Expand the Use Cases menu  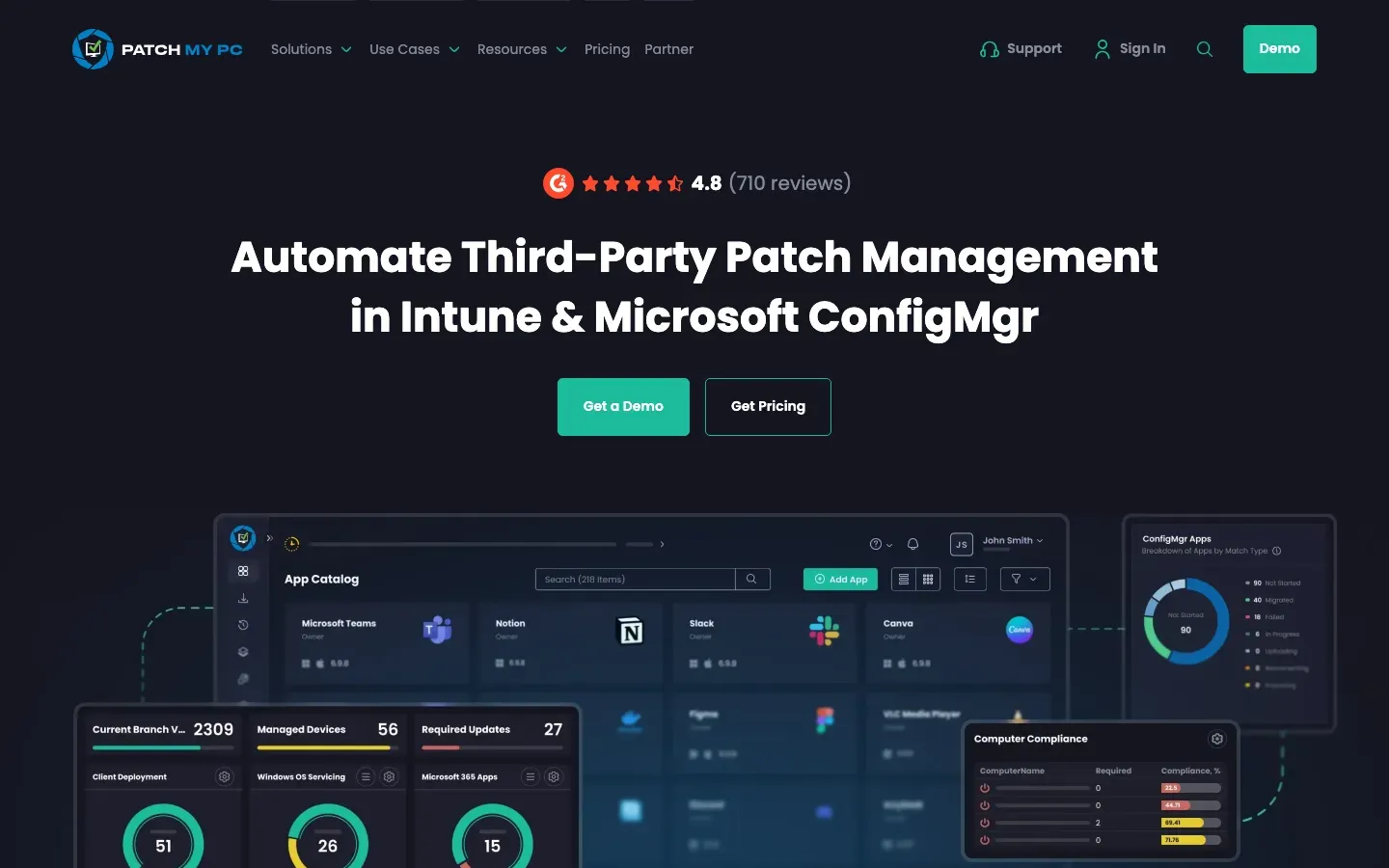[x=415, y=49]
